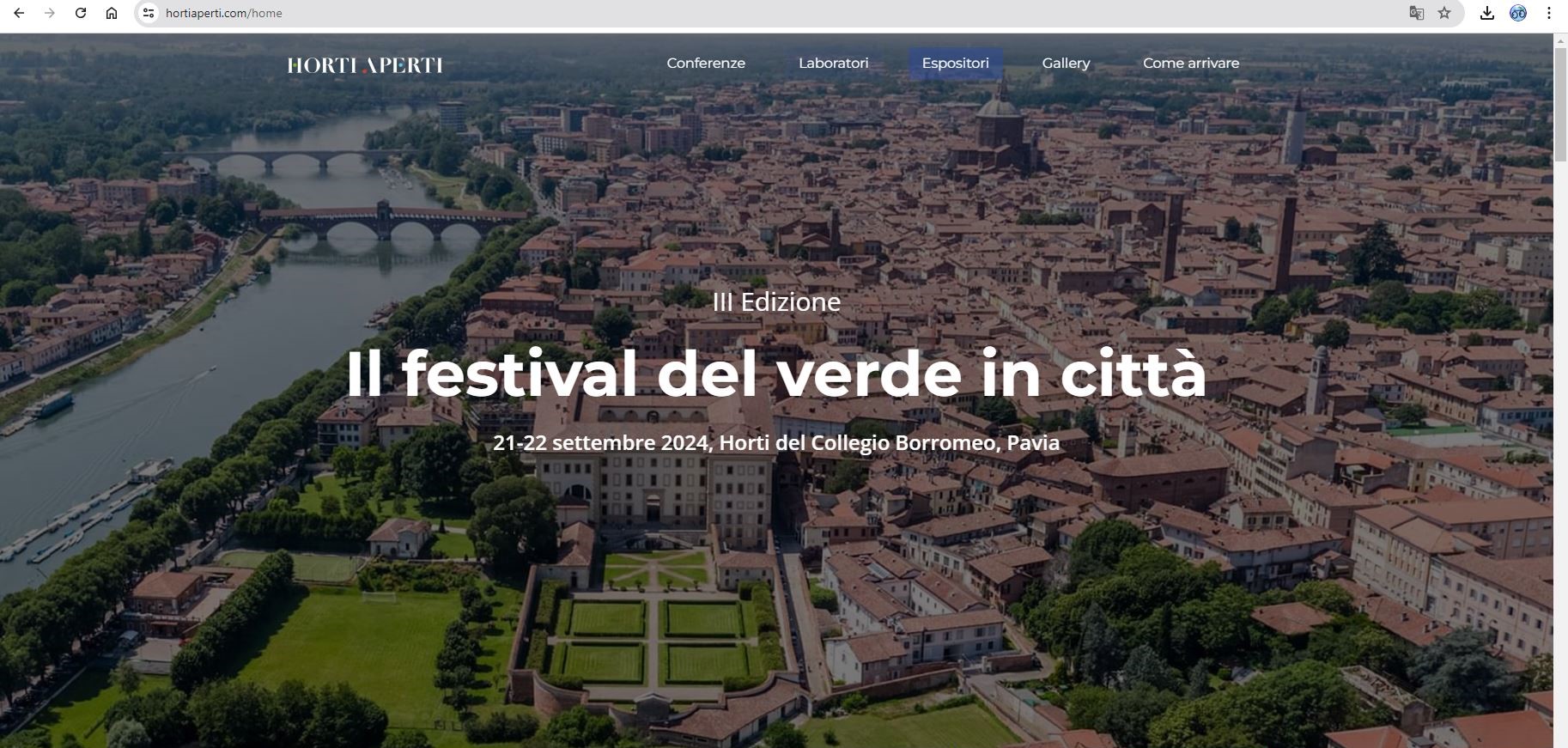Open the Conferenze menu item

(x=706, y=63)
